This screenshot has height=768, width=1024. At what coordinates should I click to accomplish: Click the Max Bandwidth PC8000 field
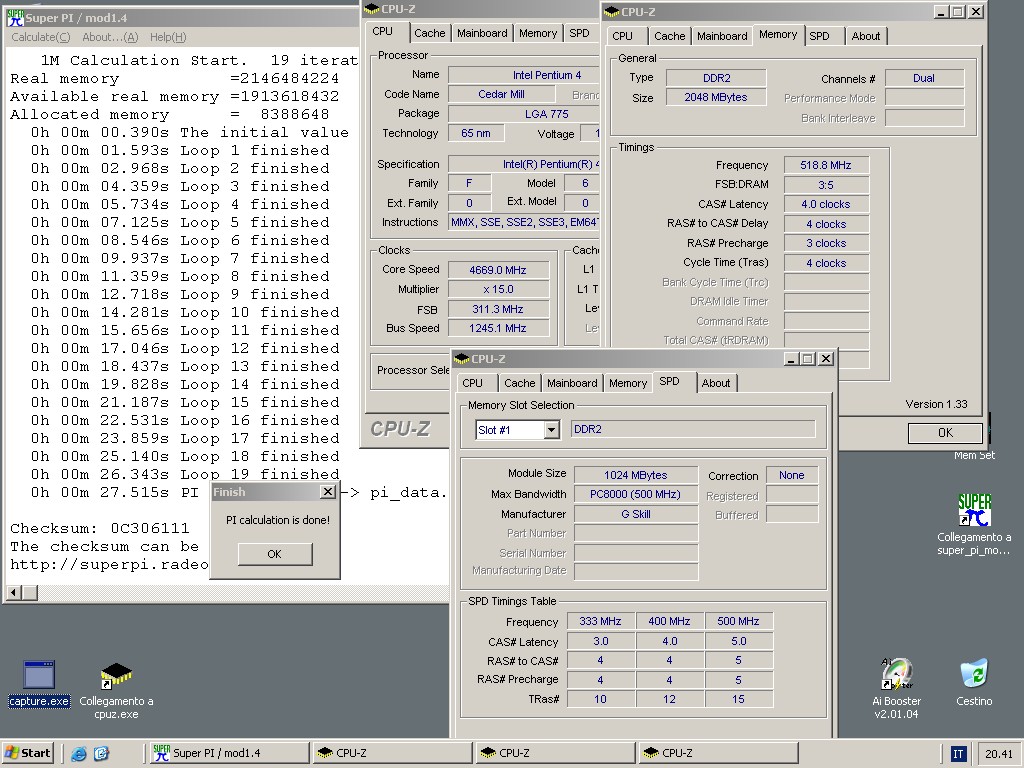point(635,494)
